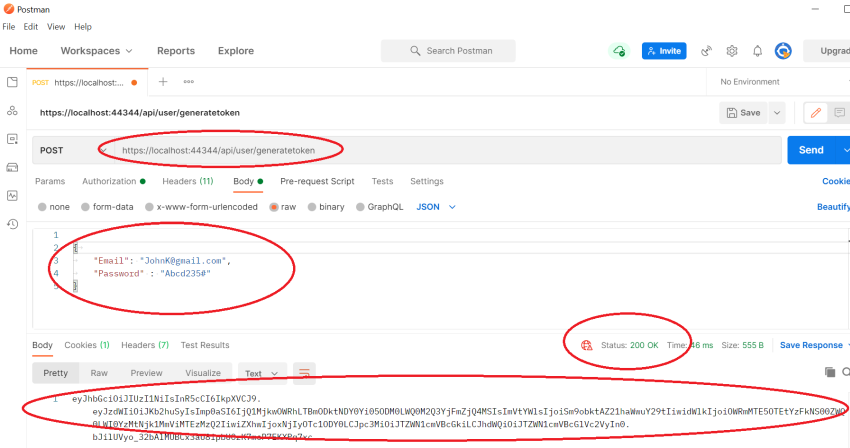Image resolution: width=850 pixels, height=448 pixels.
Task: Open the response Cookies (1) tab
Action: [87, 345]
